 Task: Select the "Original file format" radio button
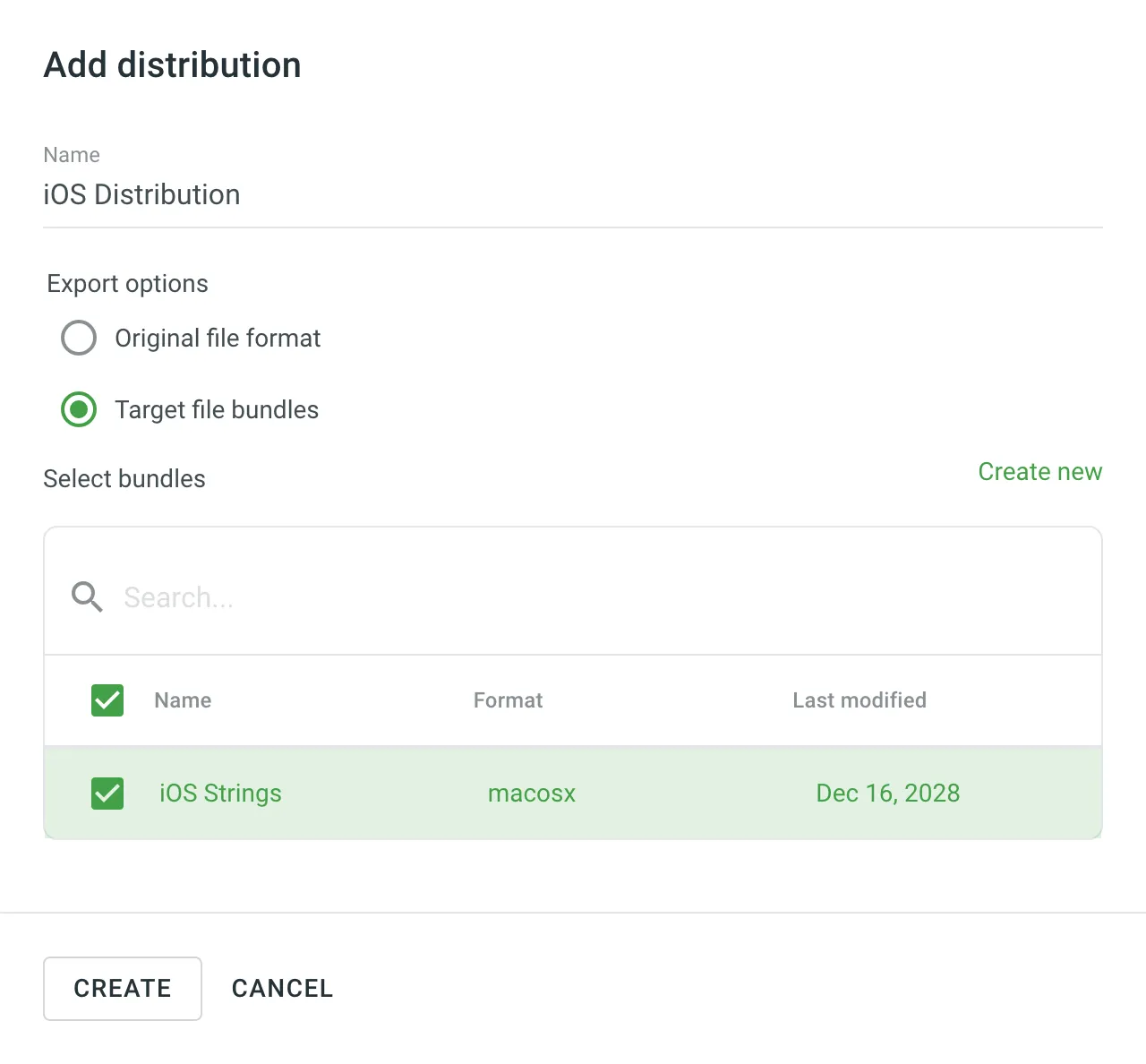tap(79, 338)
